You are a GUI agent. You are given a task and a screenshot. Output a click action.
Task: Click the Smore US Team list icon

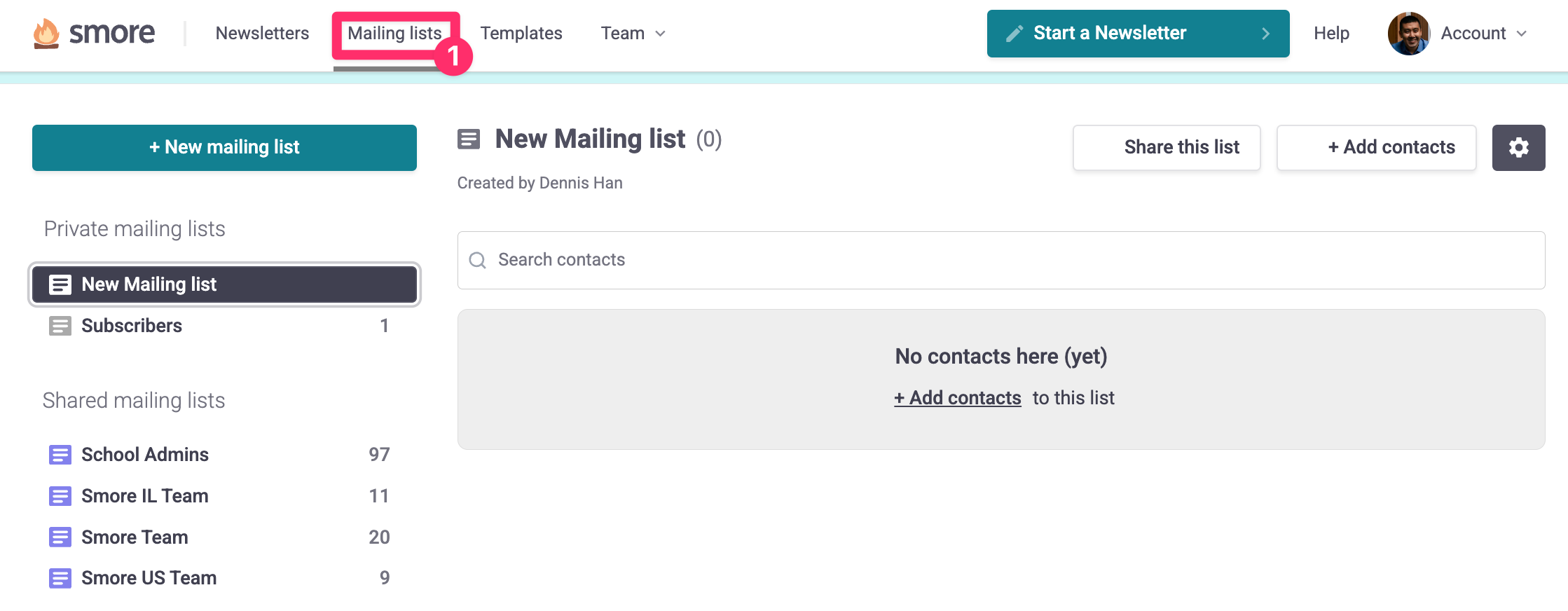pos(60,578)
